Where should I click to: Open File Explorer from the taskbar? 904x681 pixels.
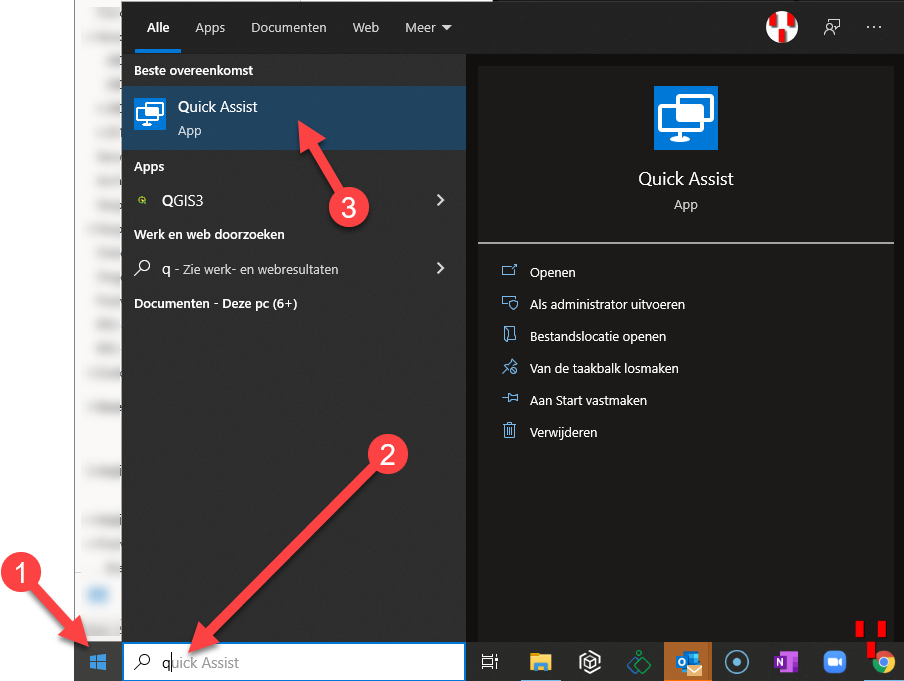(x=540, y=662)
